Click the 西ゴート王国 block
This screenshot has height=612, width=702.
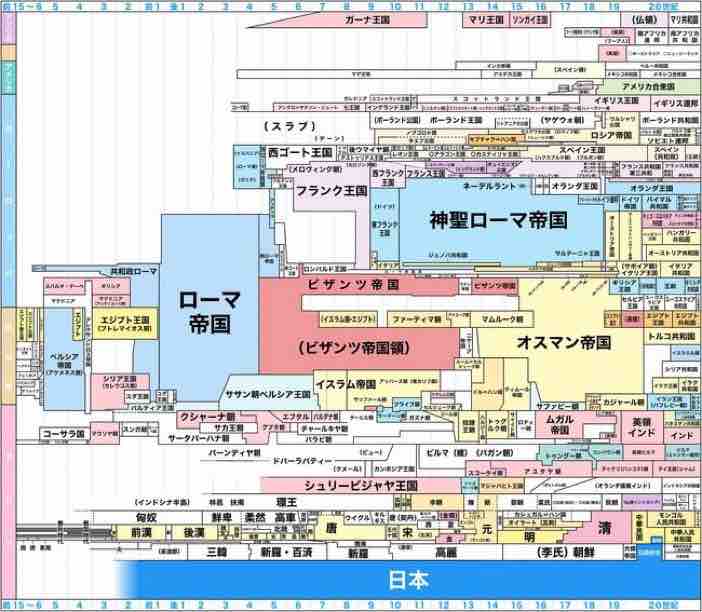pyautogui.click(x=300, y=153)
